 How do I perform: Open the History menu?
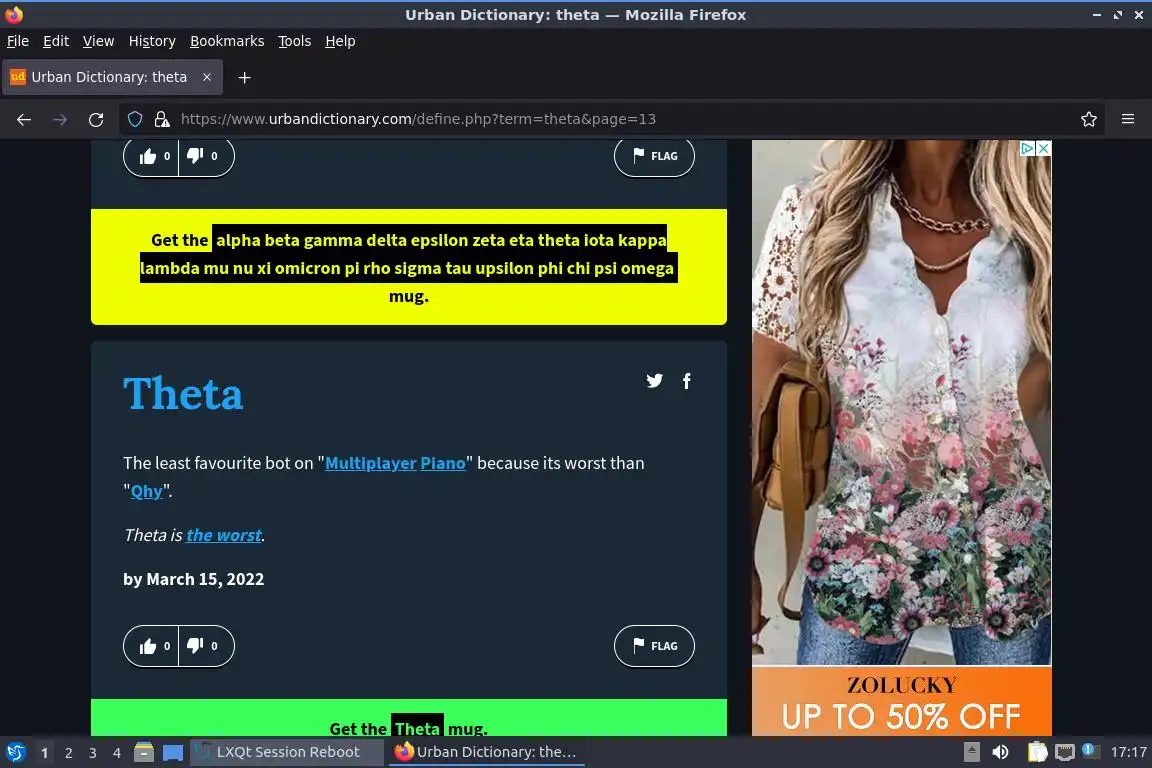152,41
